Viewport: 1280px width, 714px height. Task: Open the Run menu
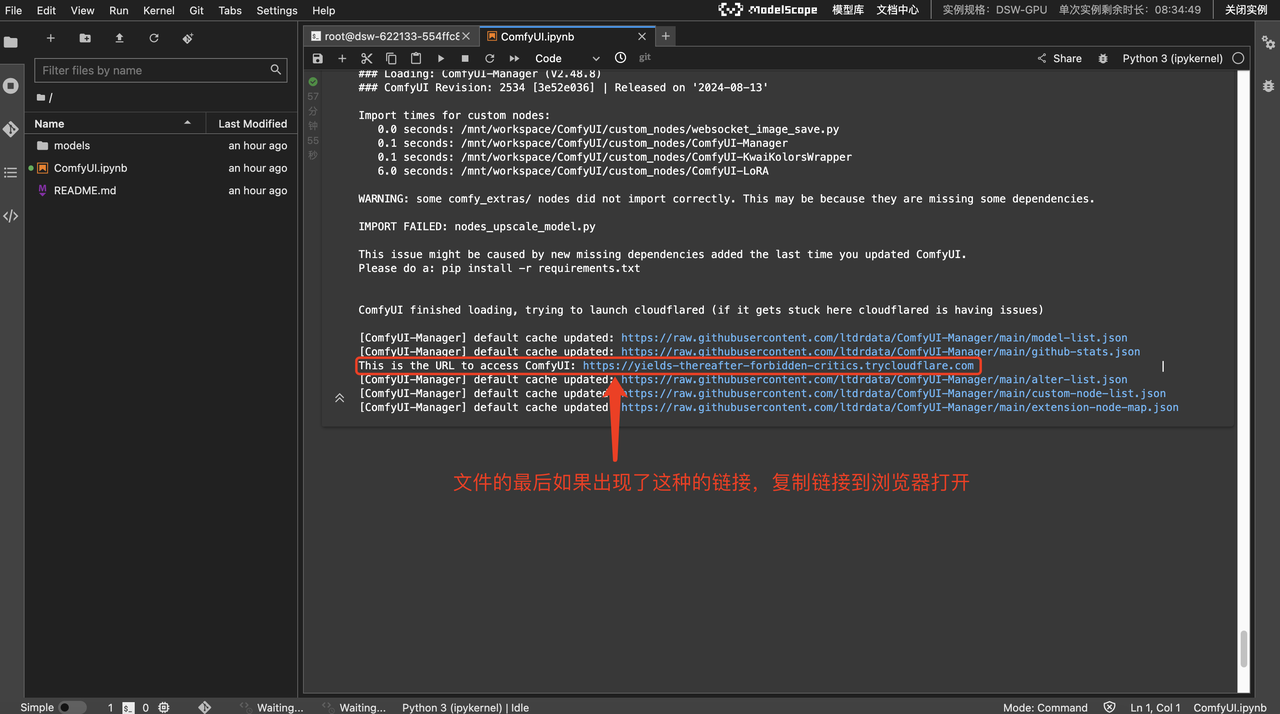click(119, 10)
